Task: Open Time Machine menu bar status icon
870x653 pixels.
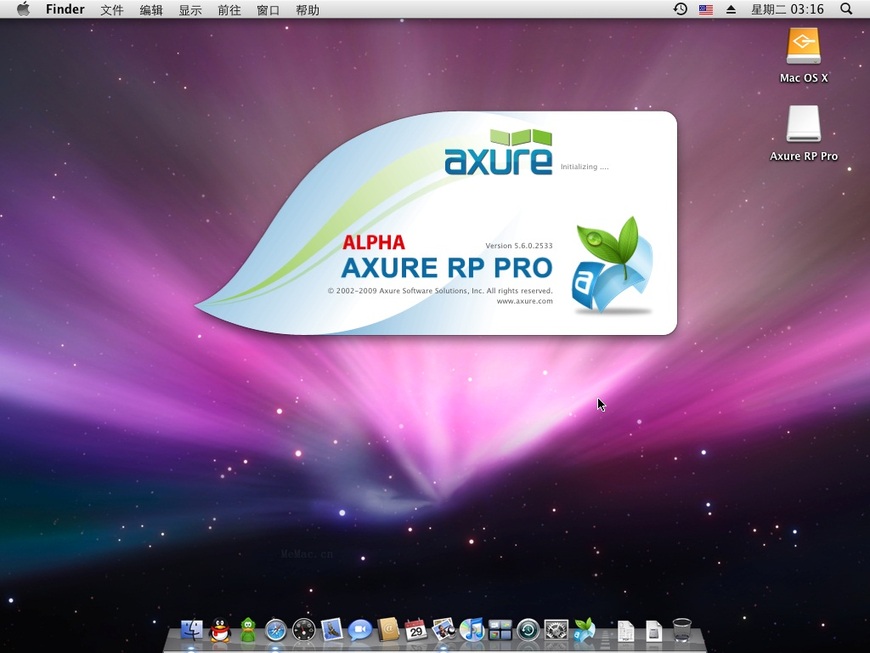Action: (680, 9)
